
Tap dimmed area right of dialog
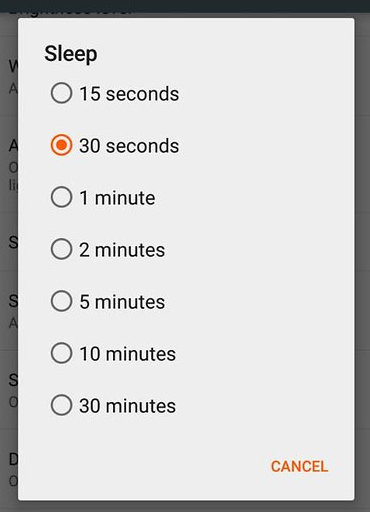point(362,260)
